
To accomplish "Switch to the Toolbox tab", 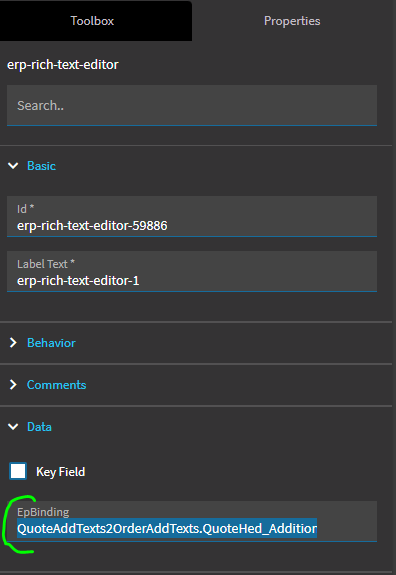I will (92, 21).
